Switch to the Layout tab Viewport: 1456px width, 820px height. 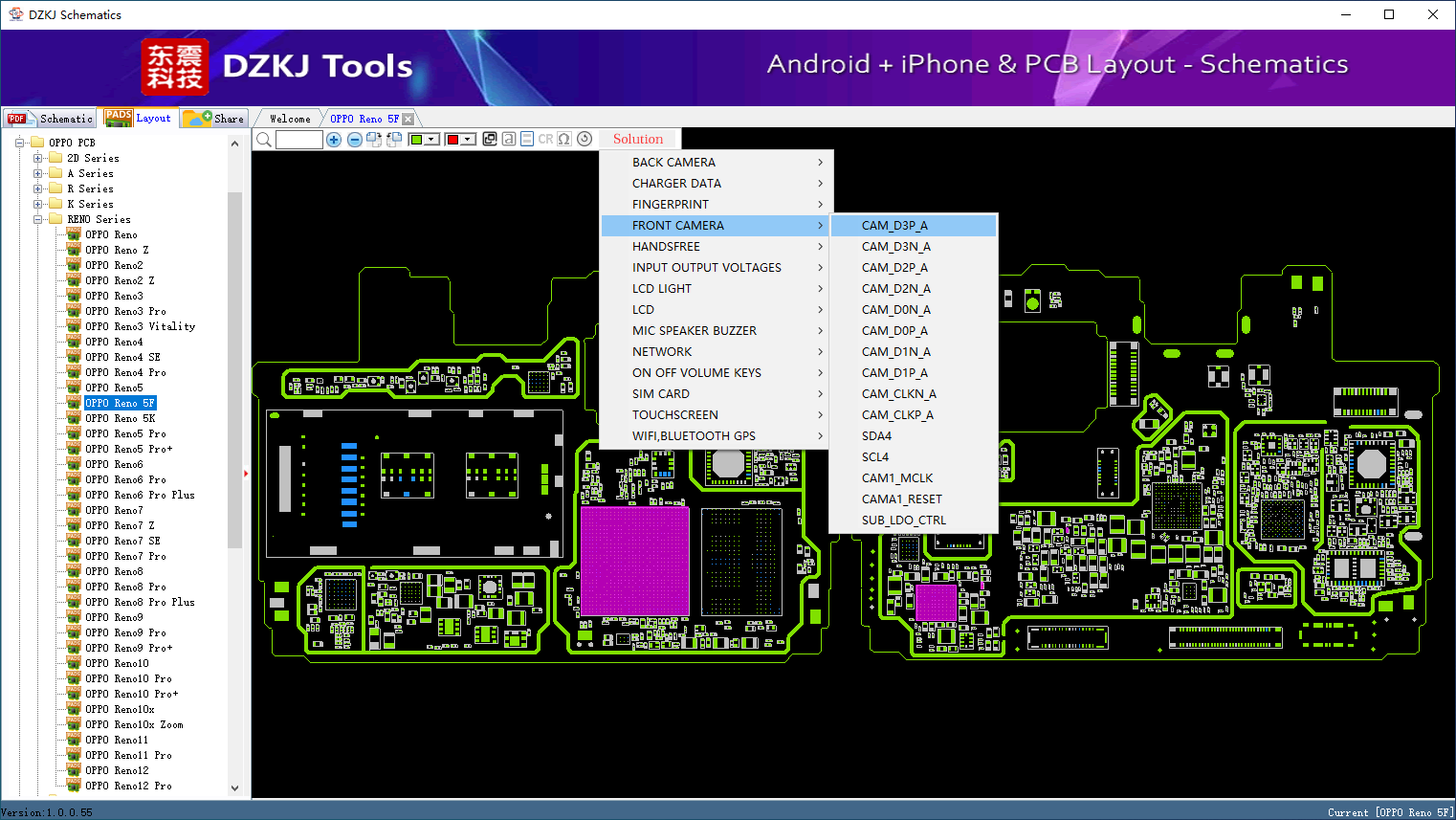[x=139, y=118]
